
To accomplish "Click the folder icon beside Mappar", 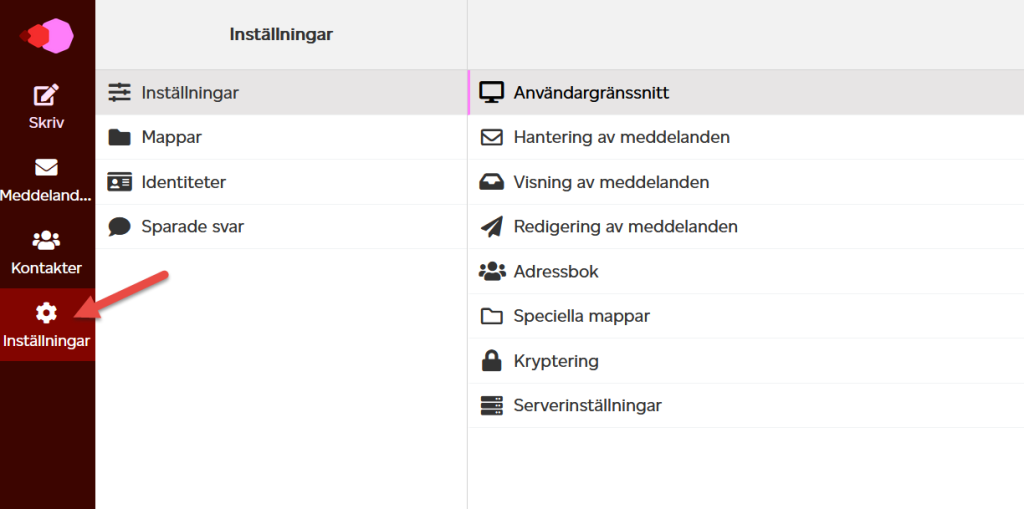I will tap(120, 137).
